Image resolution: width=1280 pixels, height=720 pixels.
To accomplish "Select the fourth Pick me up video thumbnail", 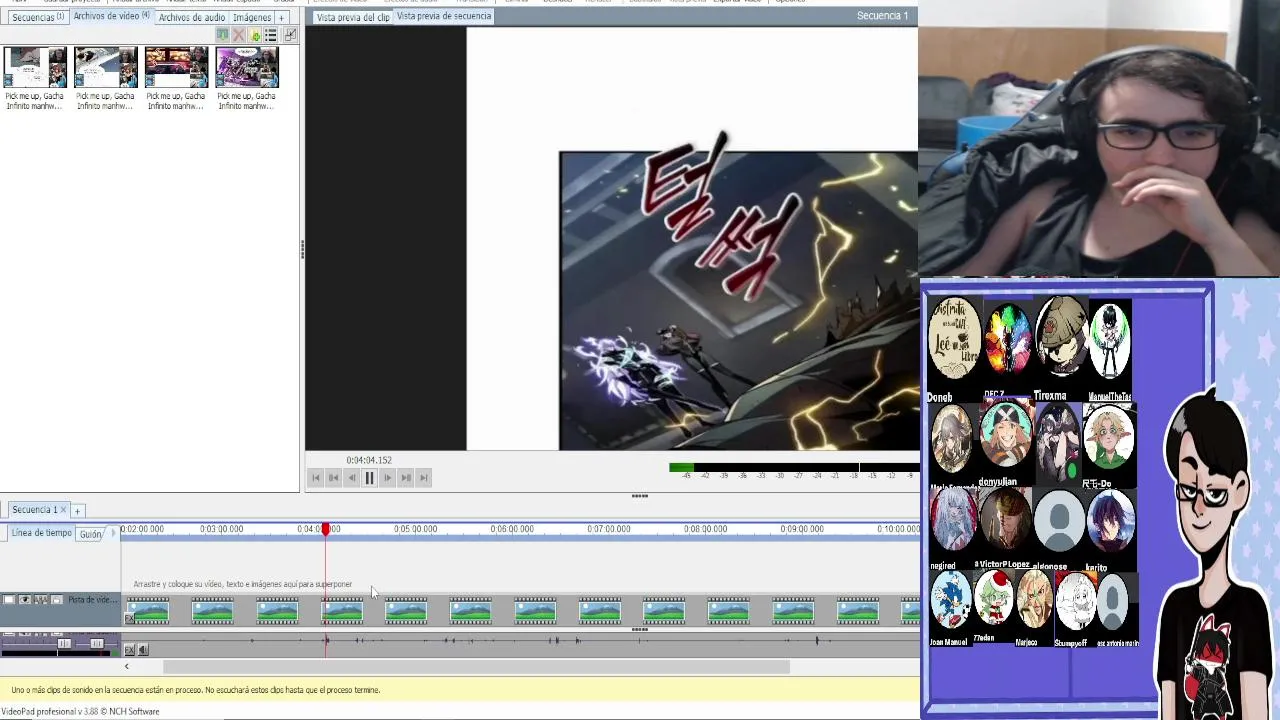I will 247,68.
